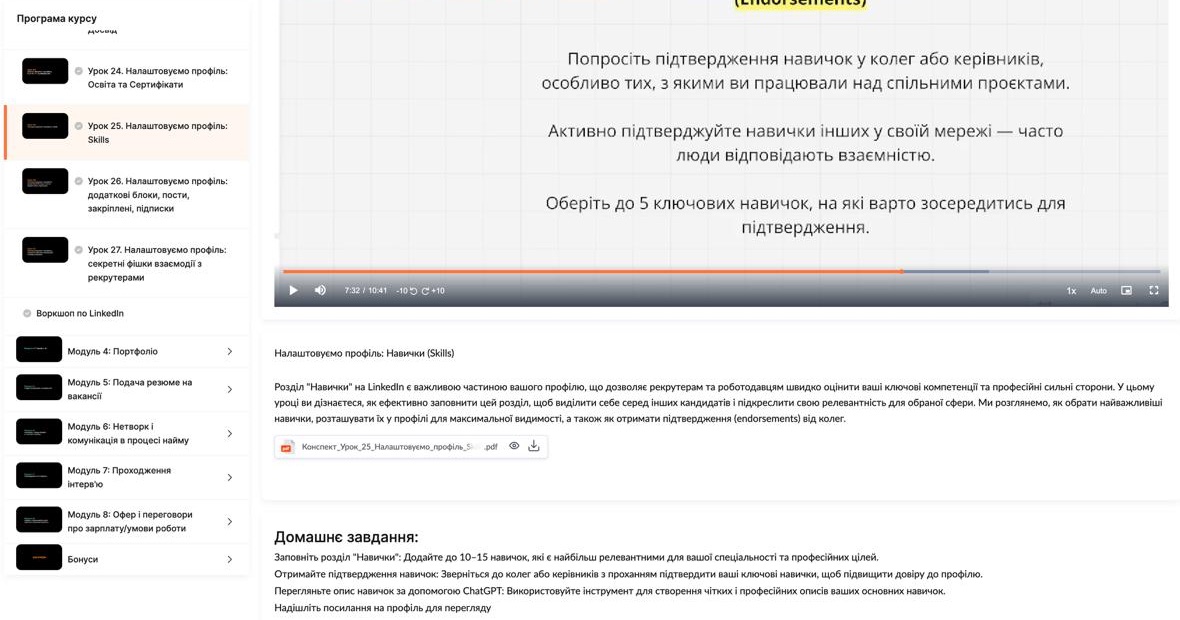Open Урок 24 Освіта та Сертифікати
The height and width of the screenshot is (620, 1180).
pos(127,78)
